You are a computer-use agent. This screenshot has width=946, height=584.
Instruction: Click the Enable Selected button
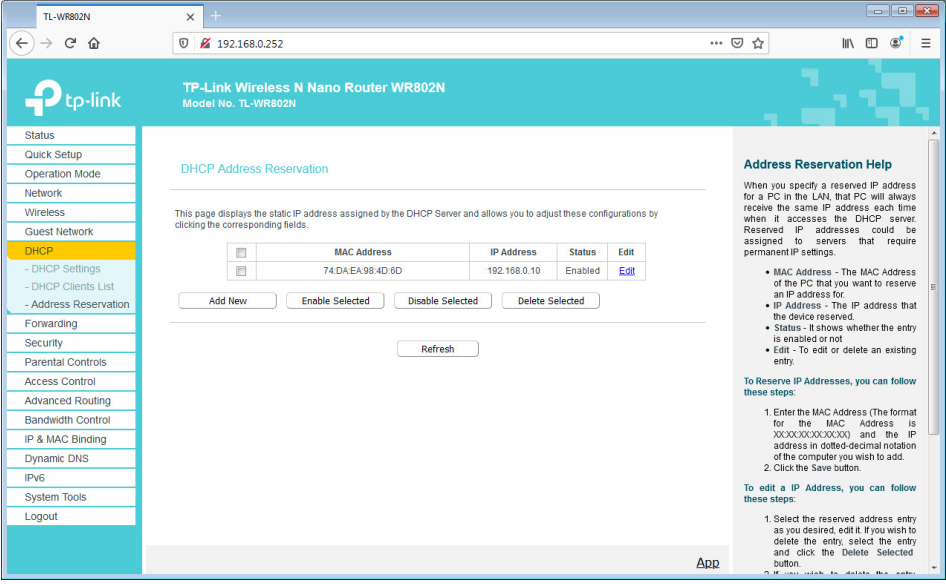pos(335,301)
